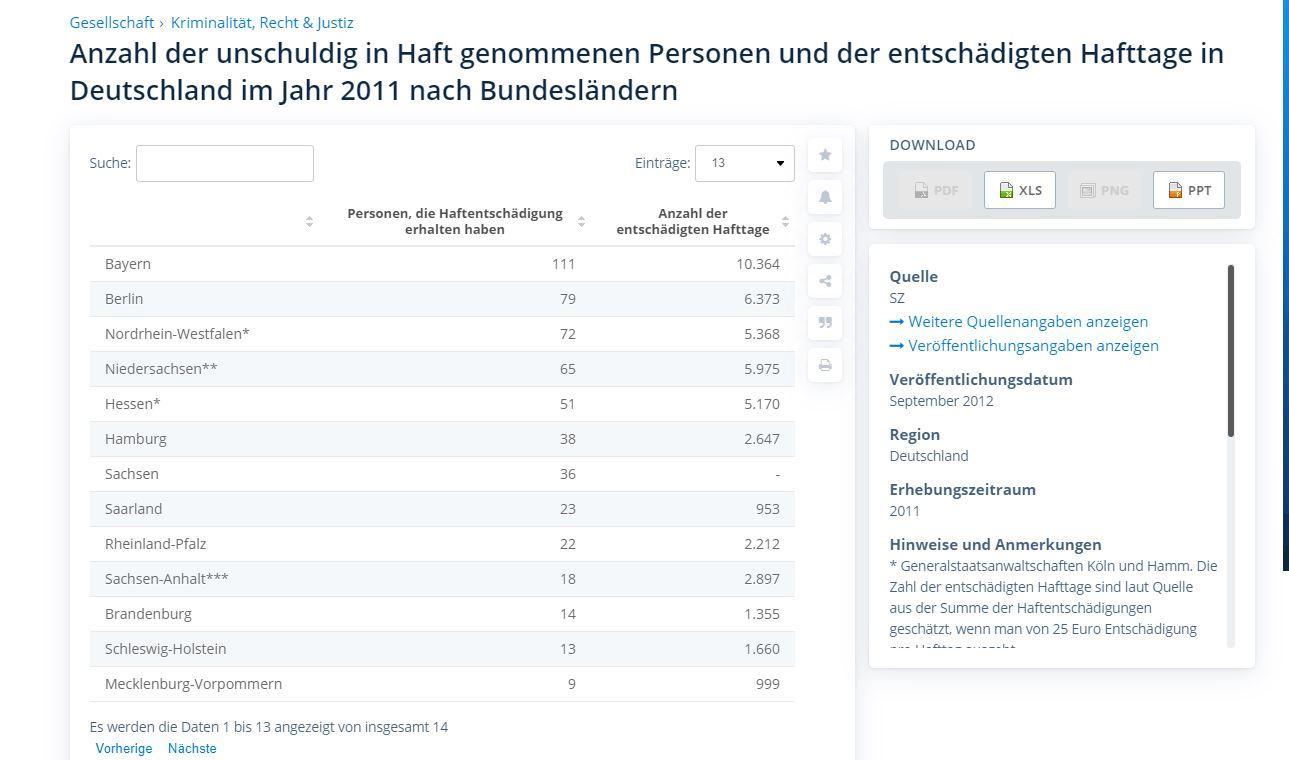Click the value 999 Hafttage cell

point(768,684)
